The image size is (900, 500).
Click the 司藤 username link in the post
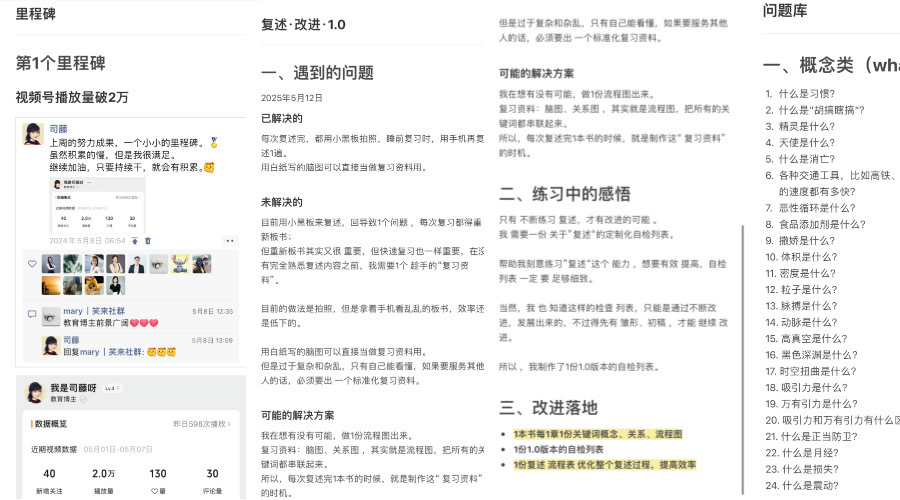(59, 129)
